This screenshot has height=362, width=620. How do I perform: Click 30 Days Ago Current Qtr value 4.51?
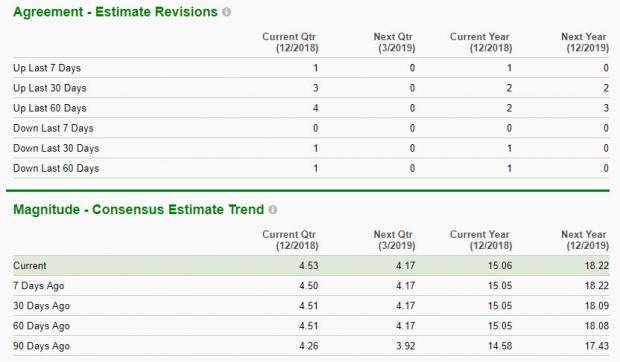tap(309, 306)
